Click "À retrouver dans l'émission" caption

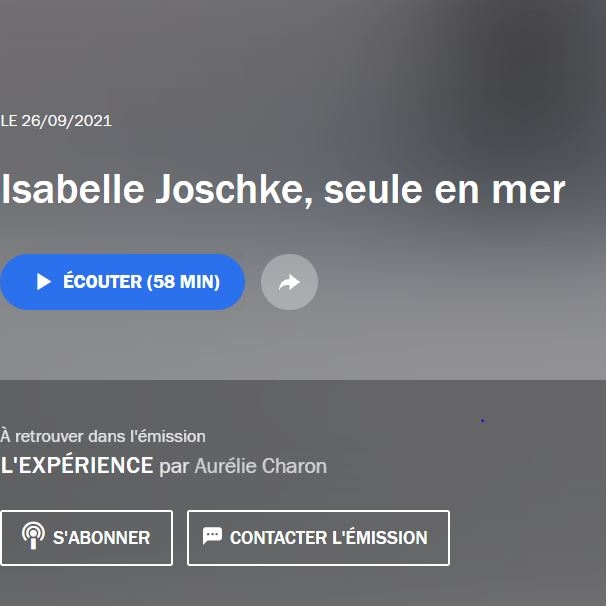pyautogui.click(x=103, y=436)
